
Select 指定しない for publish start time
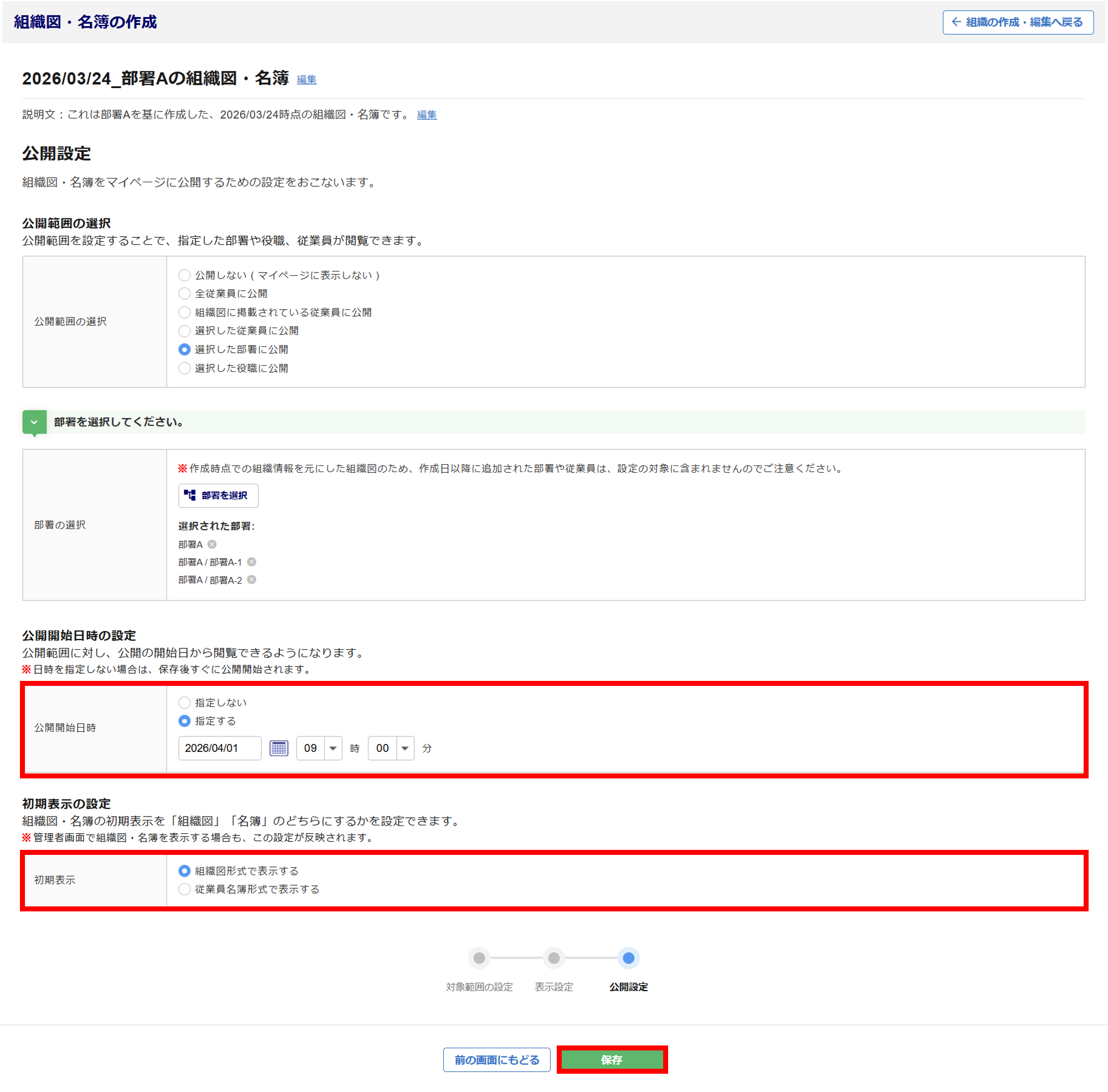[x=184, y=703]
